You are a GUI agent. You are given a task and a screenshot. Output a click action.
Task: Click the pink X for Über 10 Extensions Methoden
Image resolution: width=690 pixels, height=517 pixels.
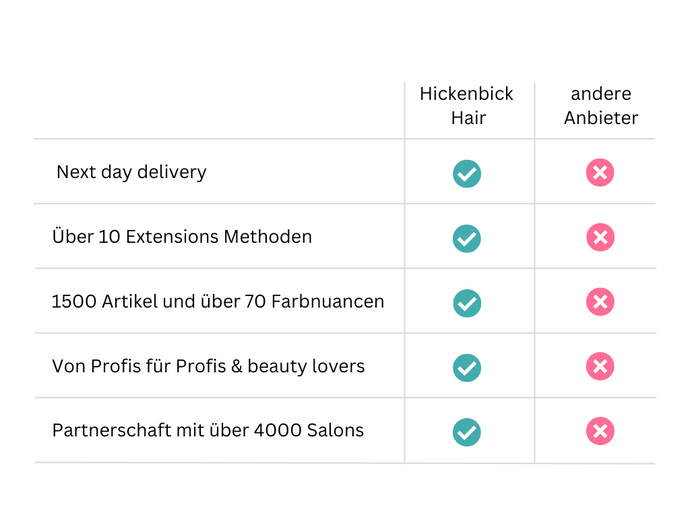click(x=600, y=237)
